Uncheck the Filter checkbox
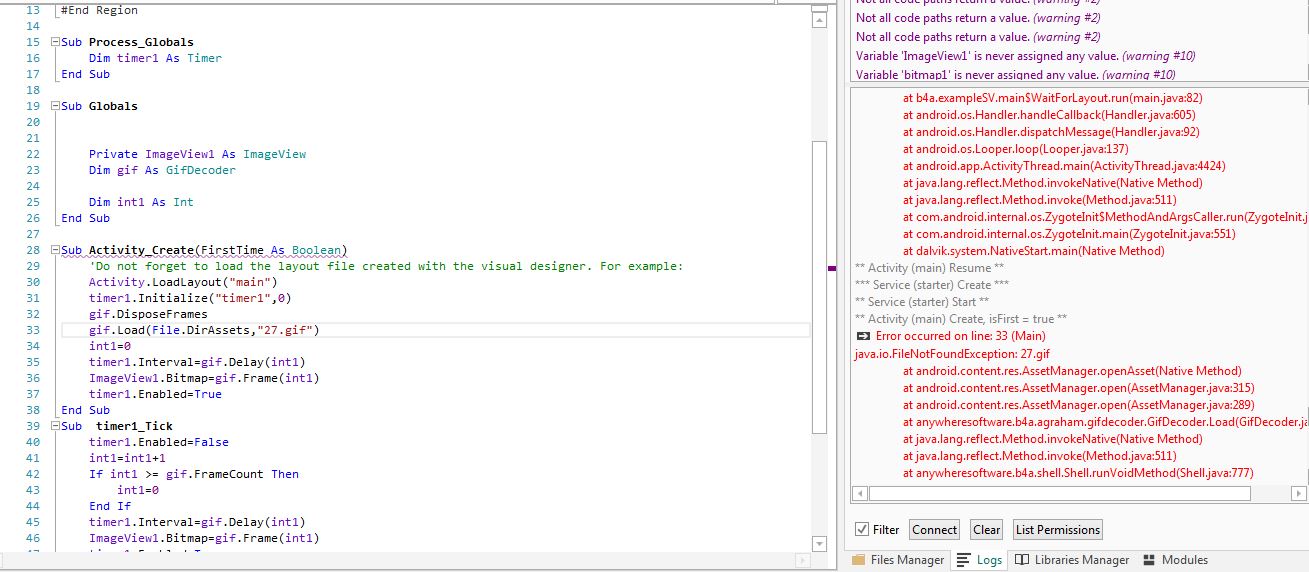 [x=862, y=530]
